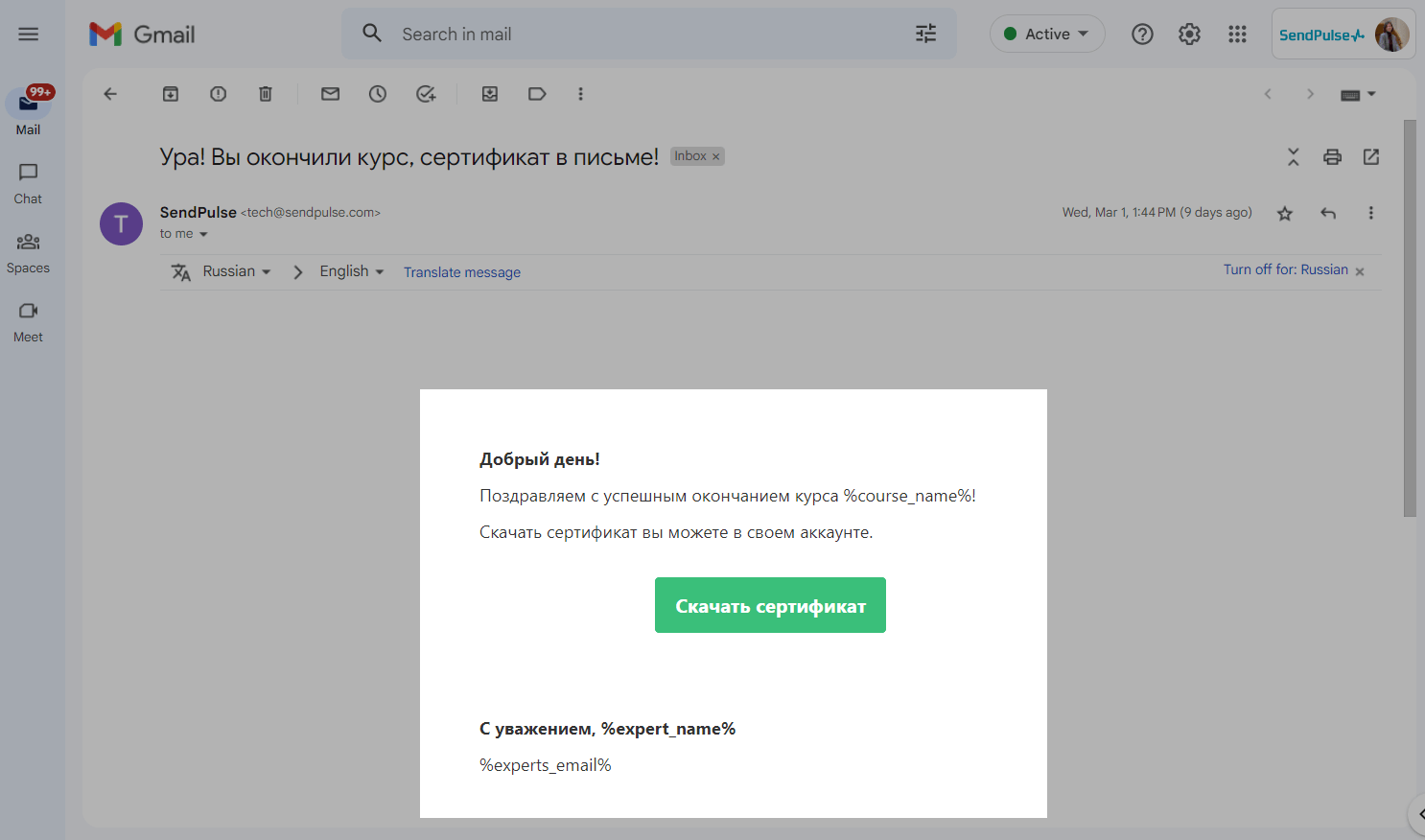
Task: Add this email to Tasks
Action: tap(426, 94)
